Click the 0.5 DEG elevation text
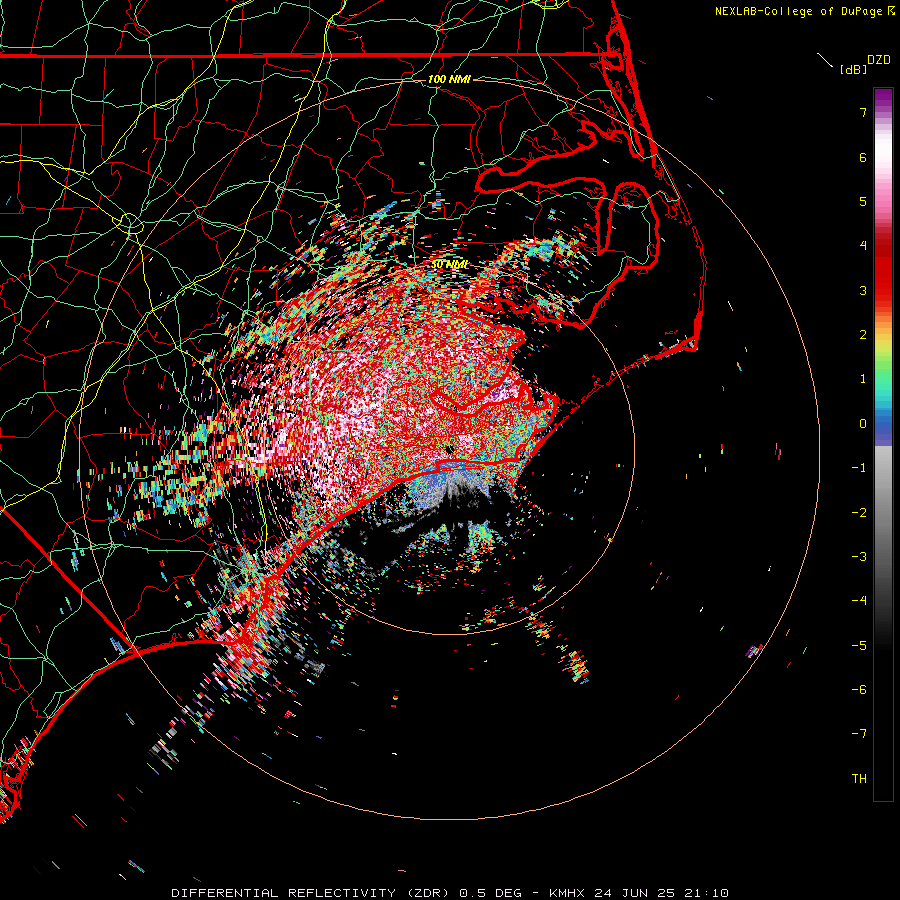Viewport: 900px width, 900px height. pos(491,893)
